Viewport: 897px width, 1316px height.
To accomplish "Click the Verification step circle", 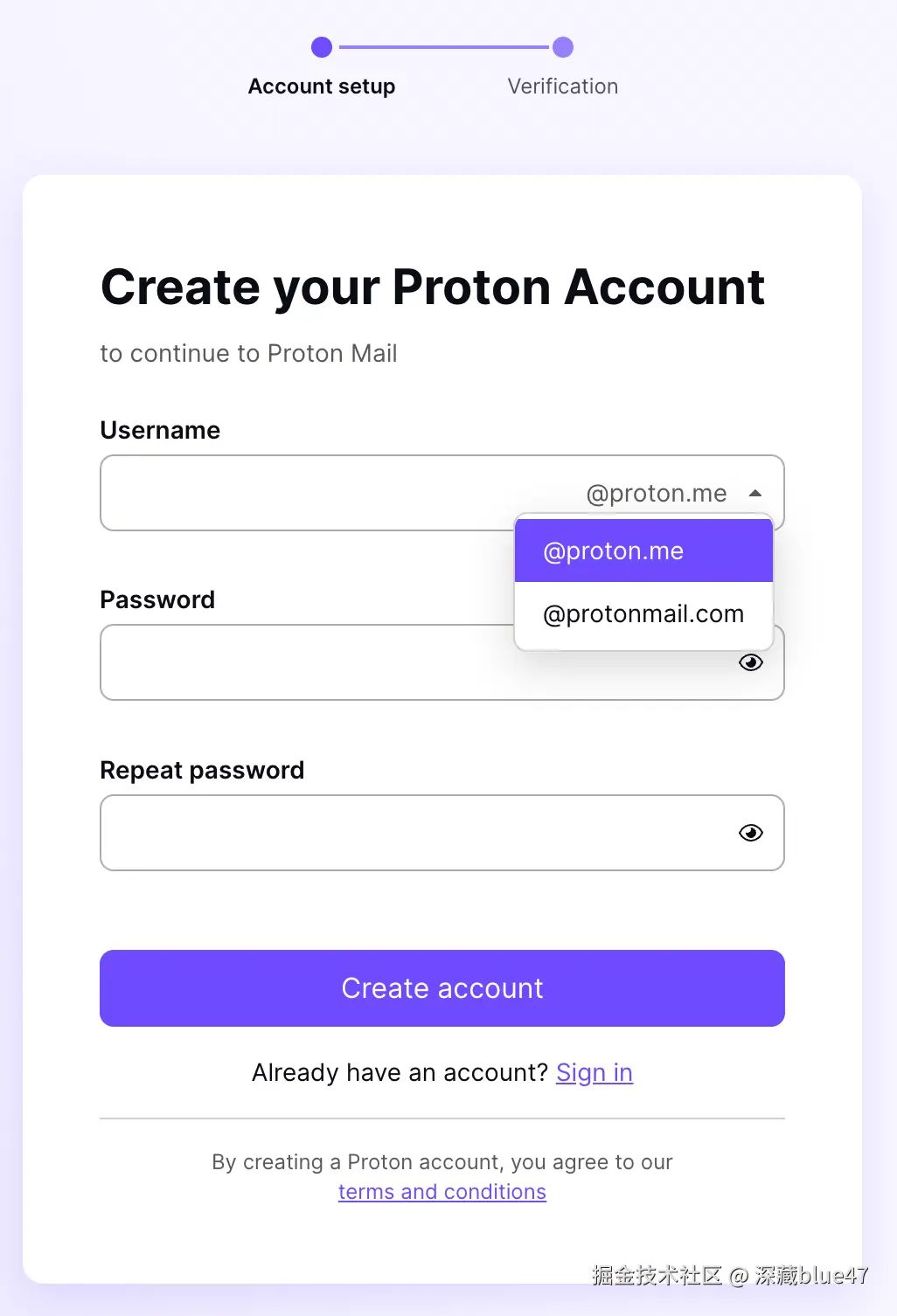I will coord(563,47).
